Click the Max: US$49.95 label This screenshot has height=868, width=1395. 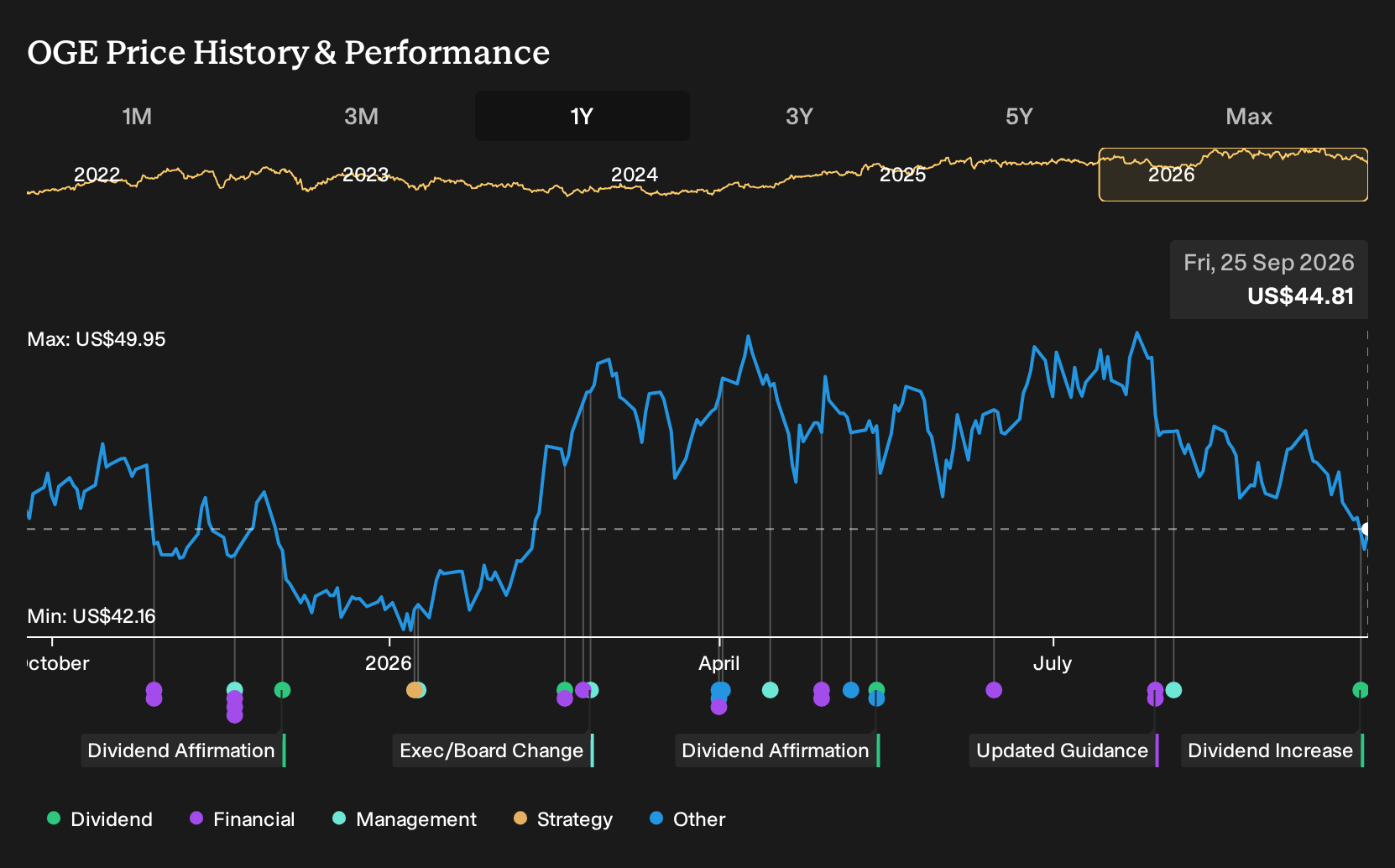pyautogui.click(x=97, y=339)
